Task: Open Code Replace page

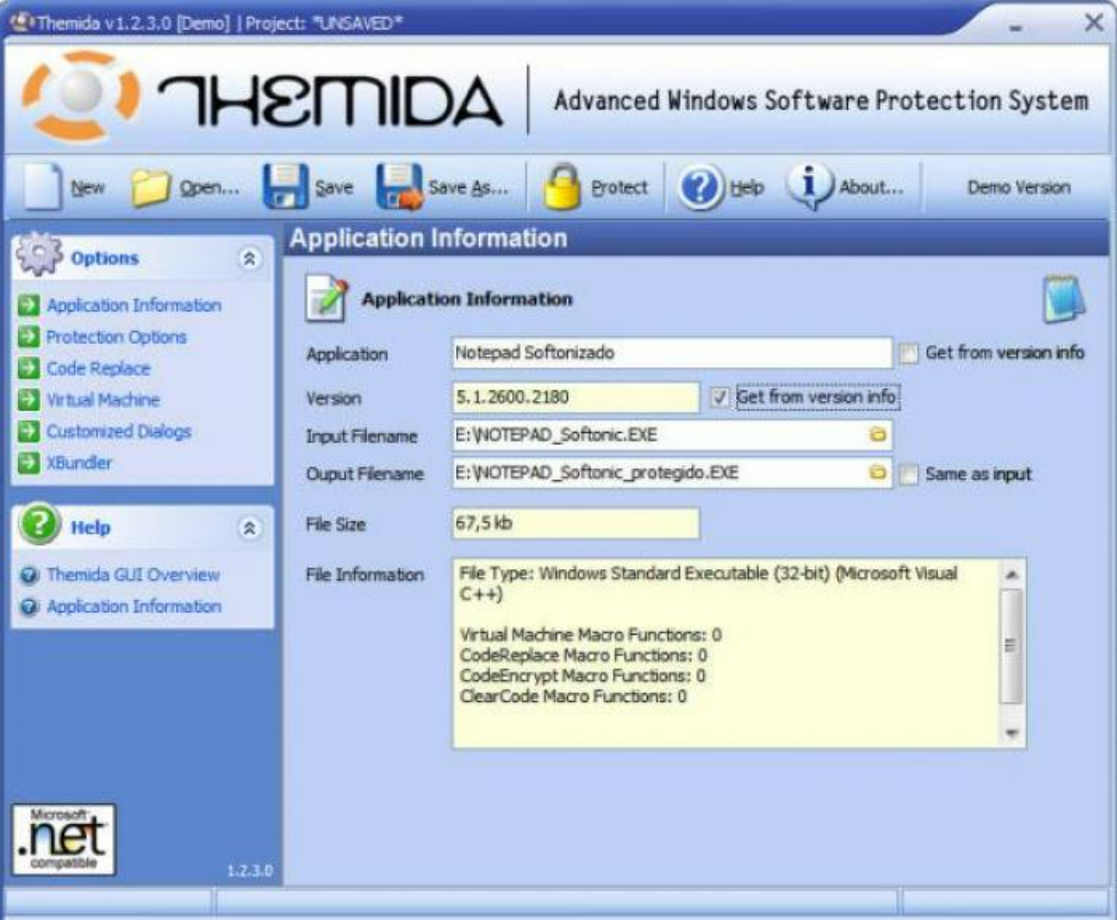Action: click(98, 368)
